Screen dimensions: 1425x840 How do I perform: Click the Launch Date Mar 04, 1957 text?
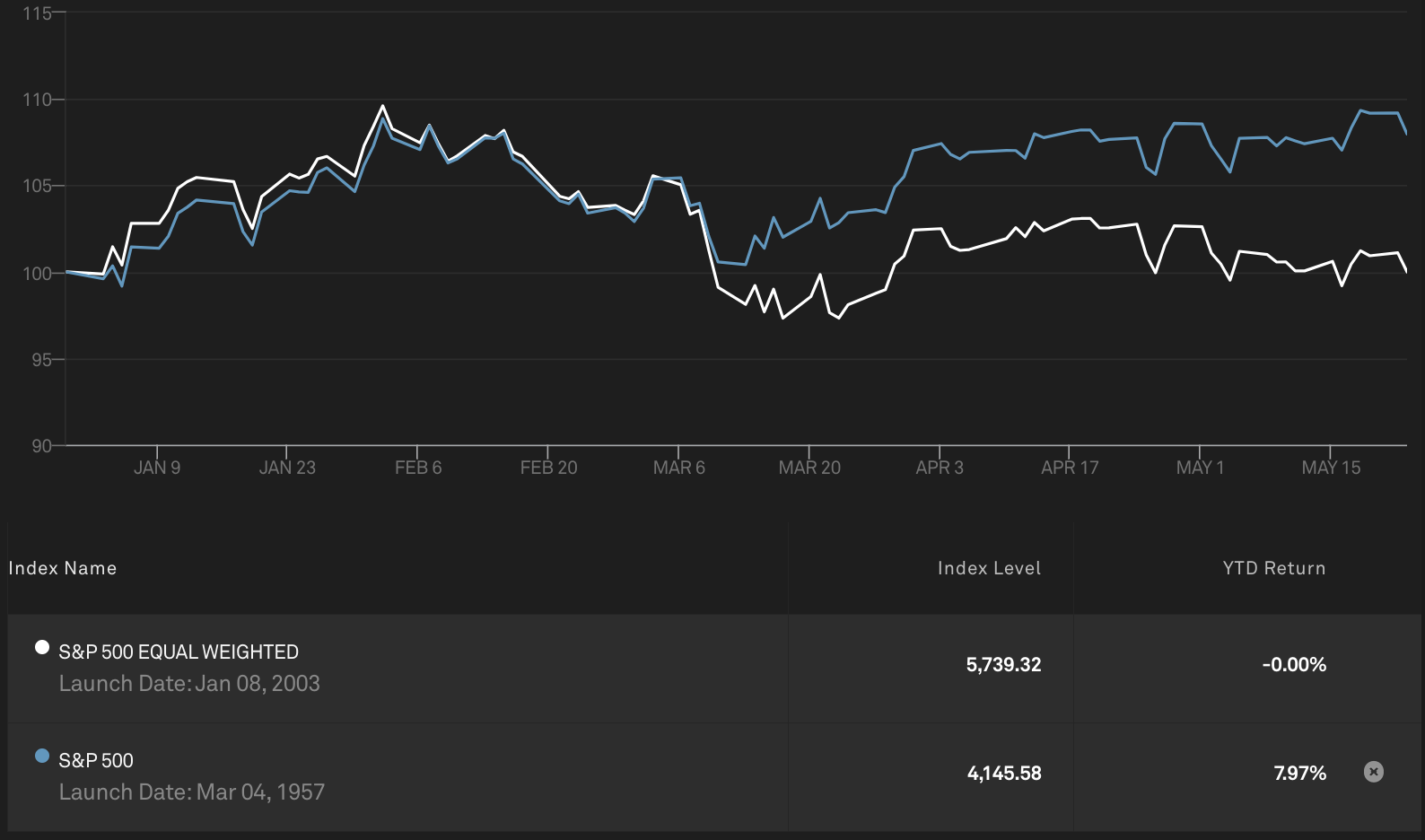[192, 792]
